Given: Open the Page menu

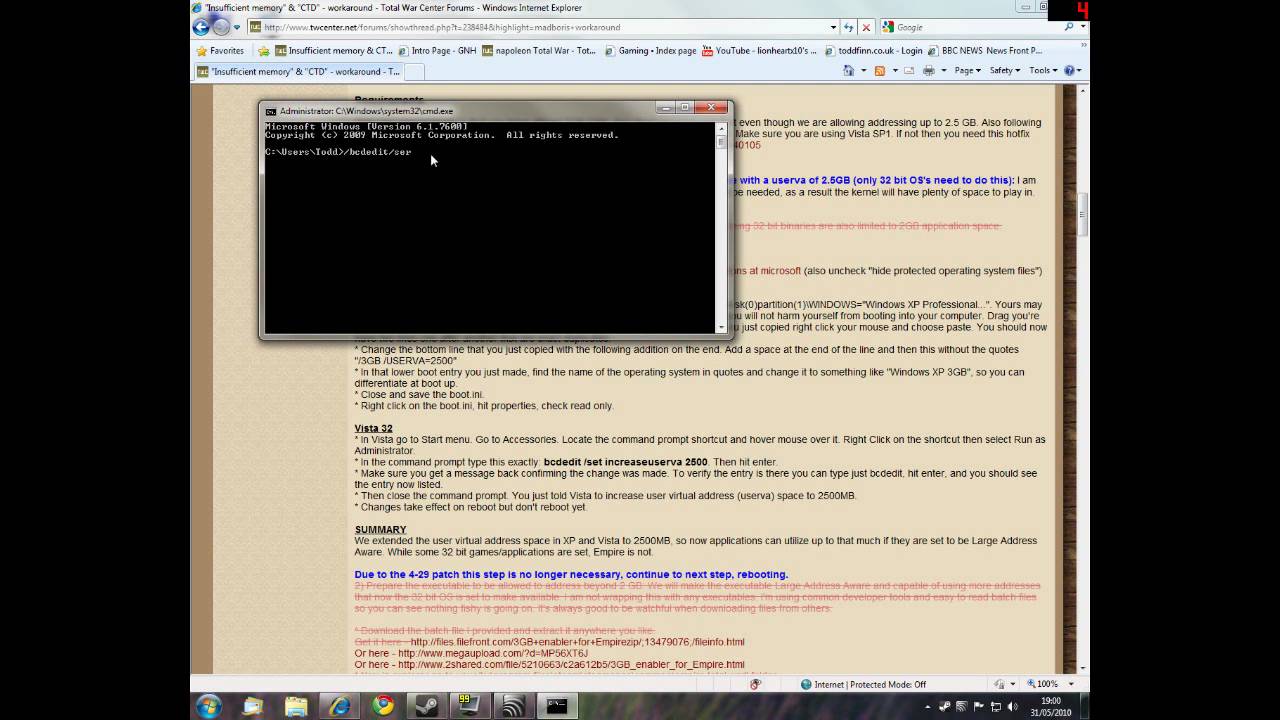Looking at the screenshot, I should (x=967, y=71).
